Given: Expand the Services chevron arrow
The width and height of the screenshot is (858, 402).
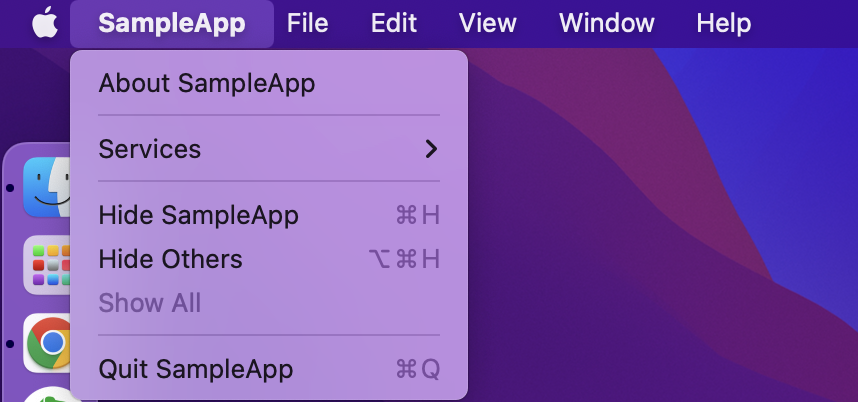Looking at the screenshot, I should click(431, 149).
